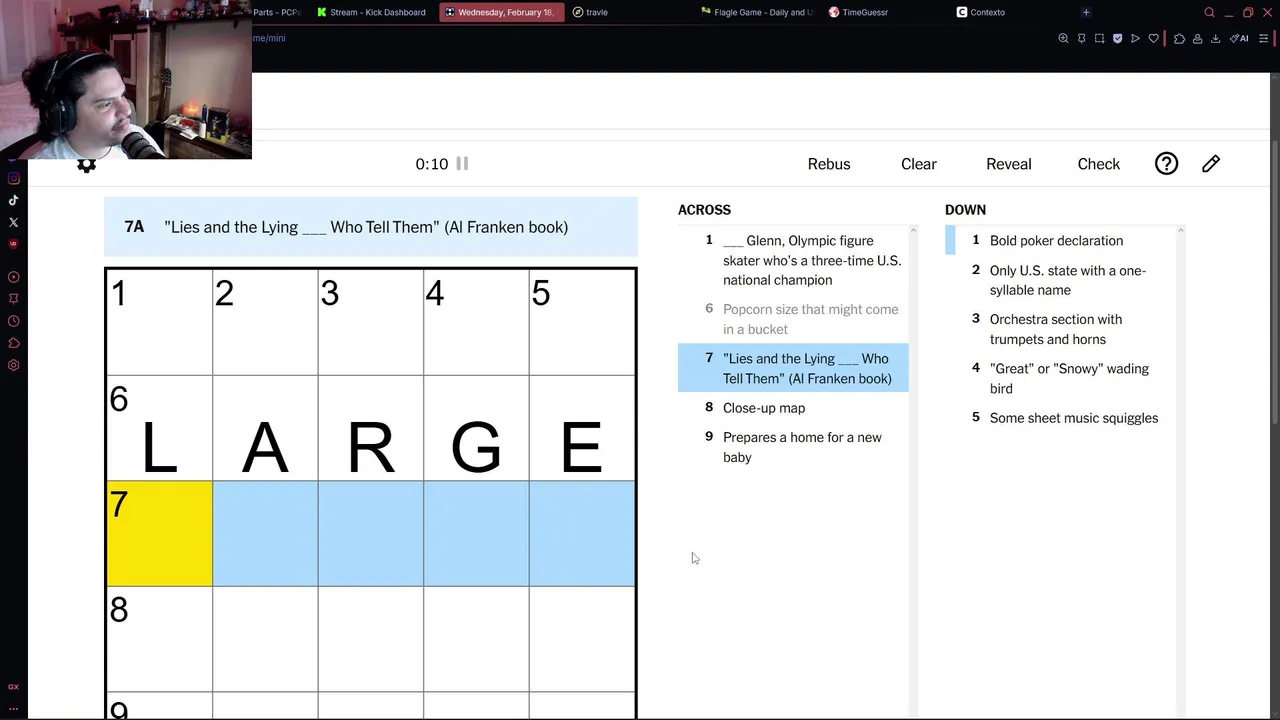Screen dimensions: 1280x720
Task: Open the Pinboards sidebar icon
Action: [x=13, y=299]
